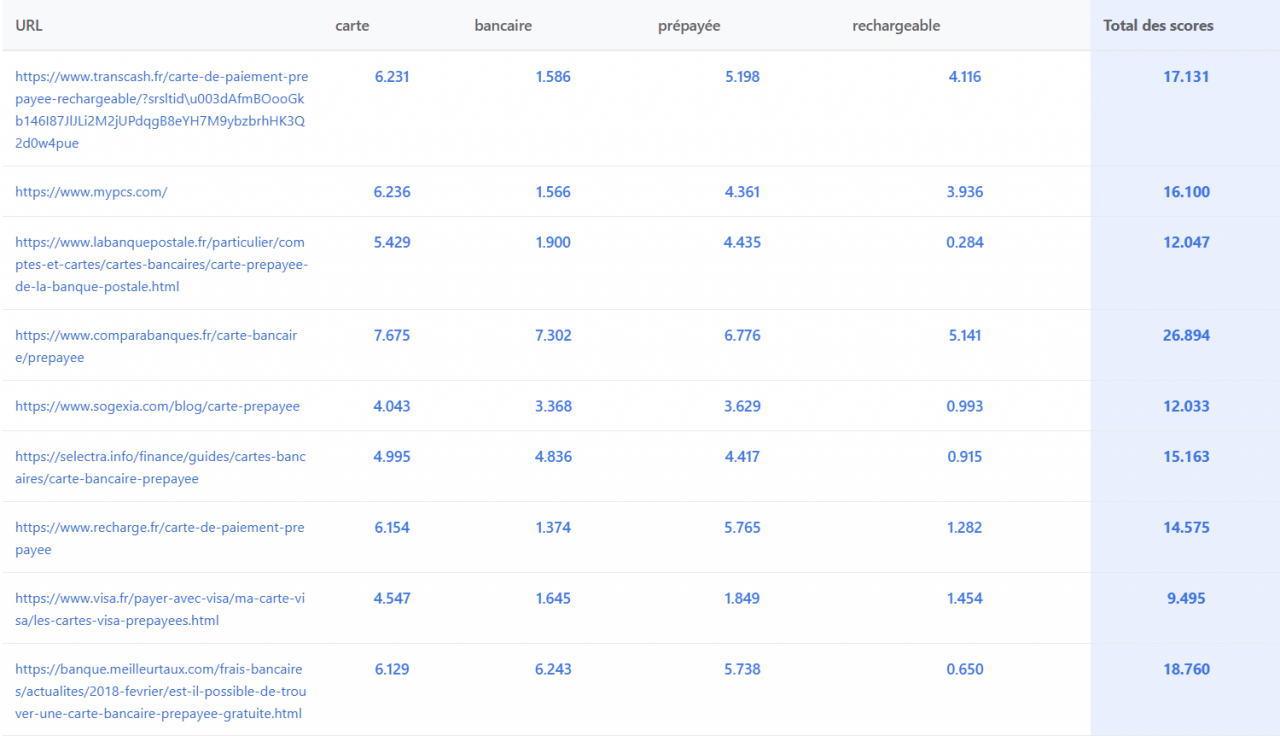This screenshot has height=736, width=1280.
Task: Select total score 26.894
Action: pyautogui.click(x=1186, y=335)
